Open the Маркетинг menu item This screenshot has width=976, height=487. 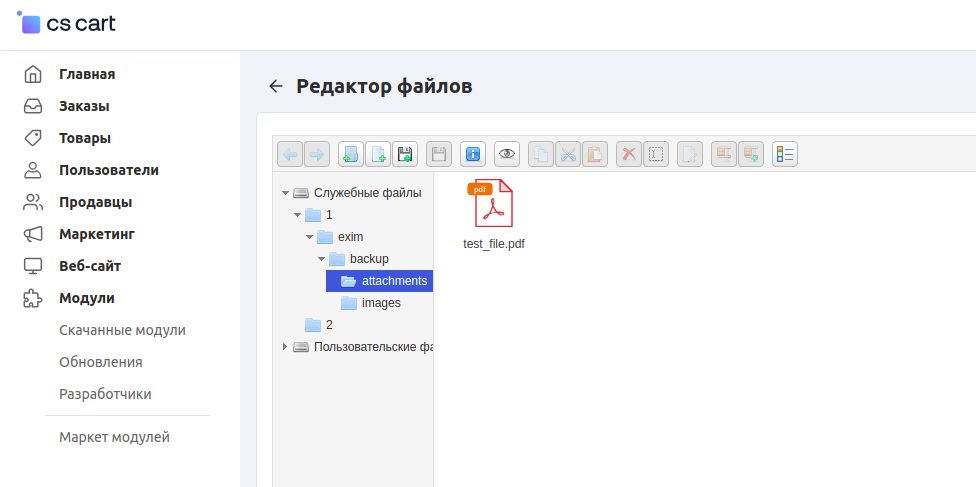click(x=97, y=234)
